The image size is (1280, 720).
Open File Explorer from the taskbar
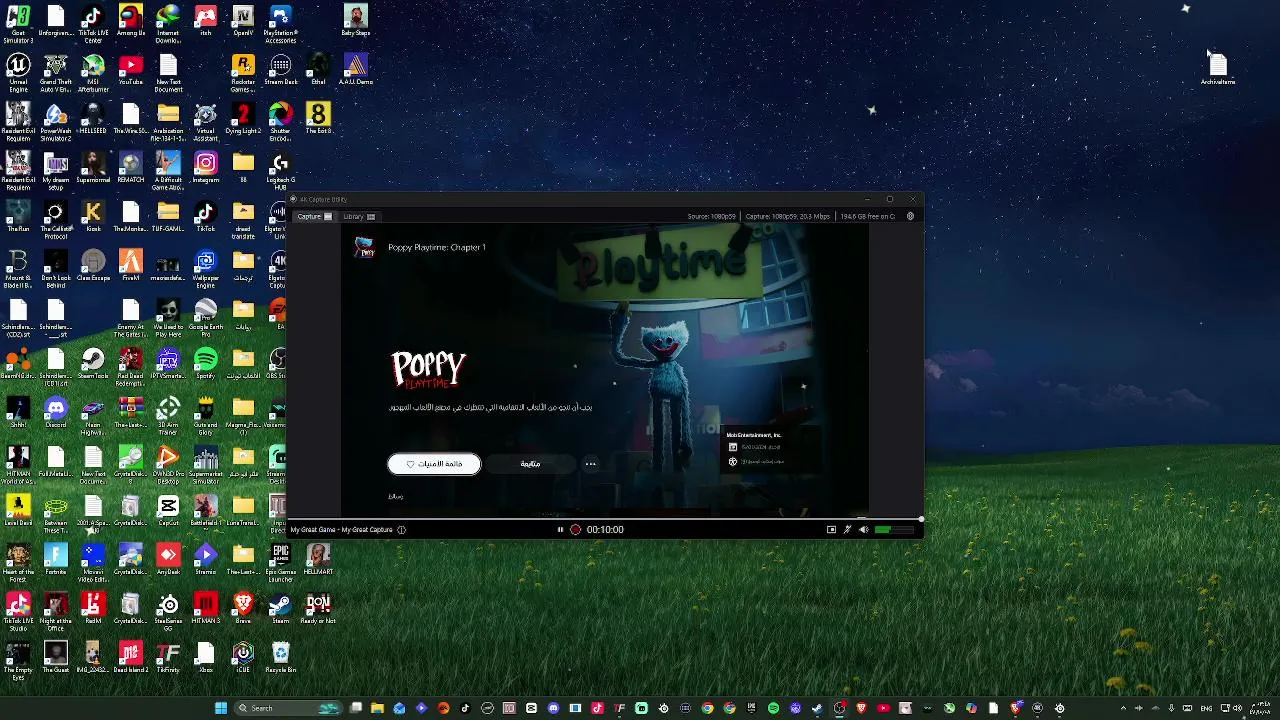click(x=377, y=708)
